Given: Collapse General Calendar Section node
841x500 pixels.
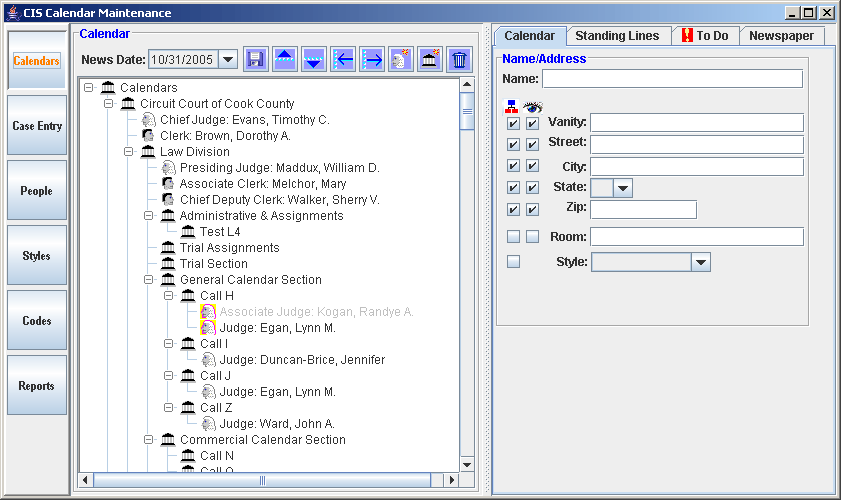Looking at the screenshot, I should pos(149,280).
